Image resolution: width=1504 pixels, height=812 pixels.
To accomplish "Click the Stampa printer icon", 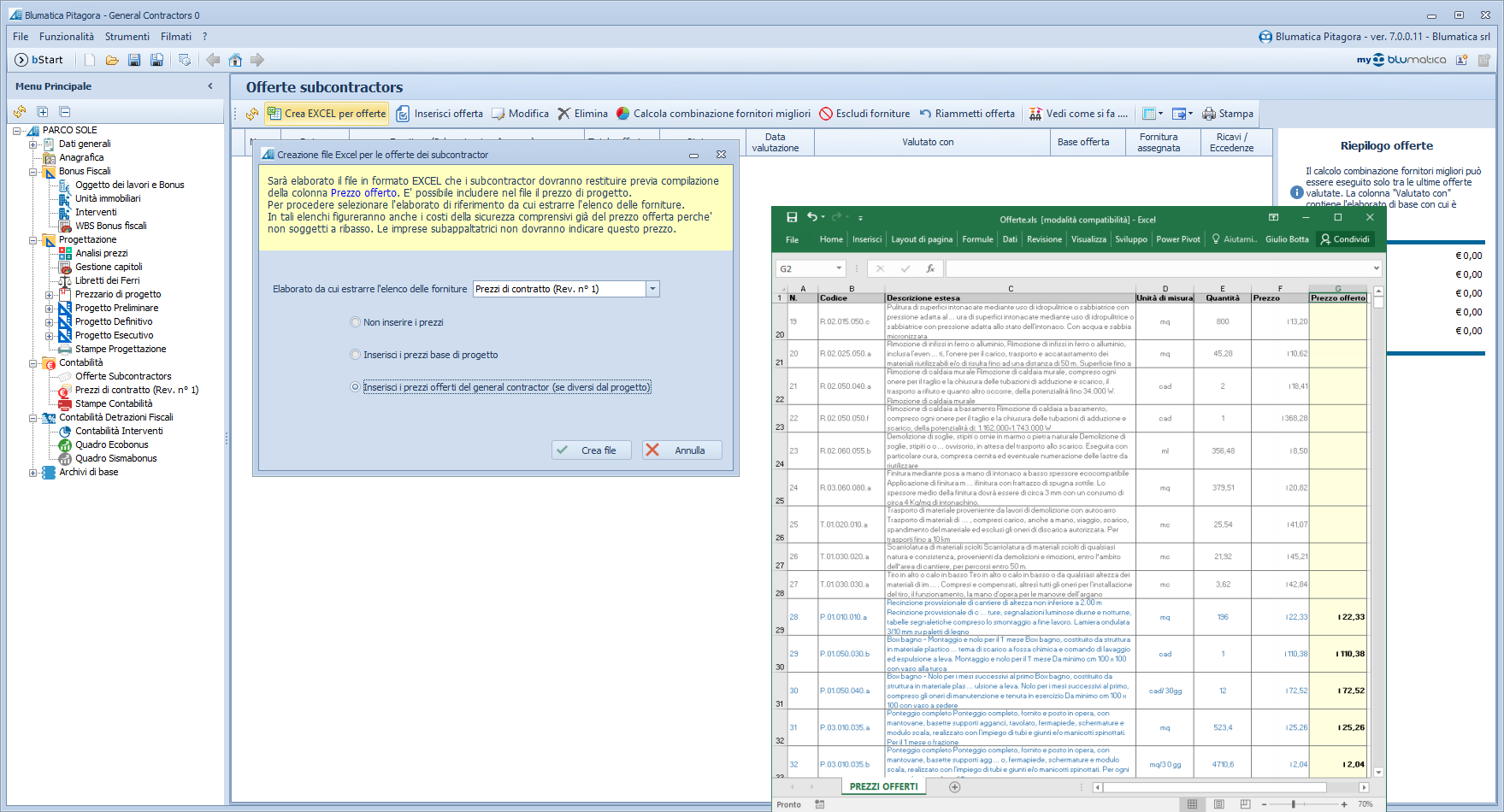I will point(1208,114).
